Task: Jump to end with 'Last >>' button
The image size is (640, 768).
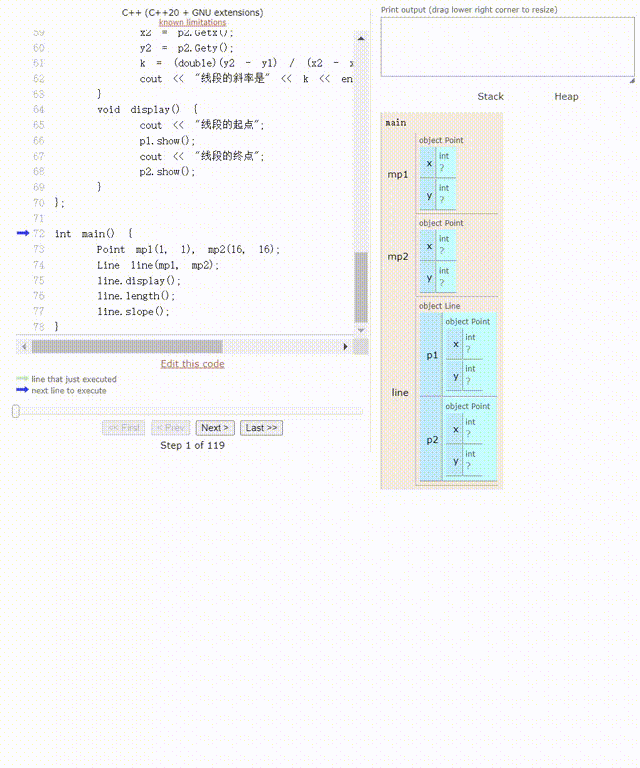Action: click(x=261, y=428)
